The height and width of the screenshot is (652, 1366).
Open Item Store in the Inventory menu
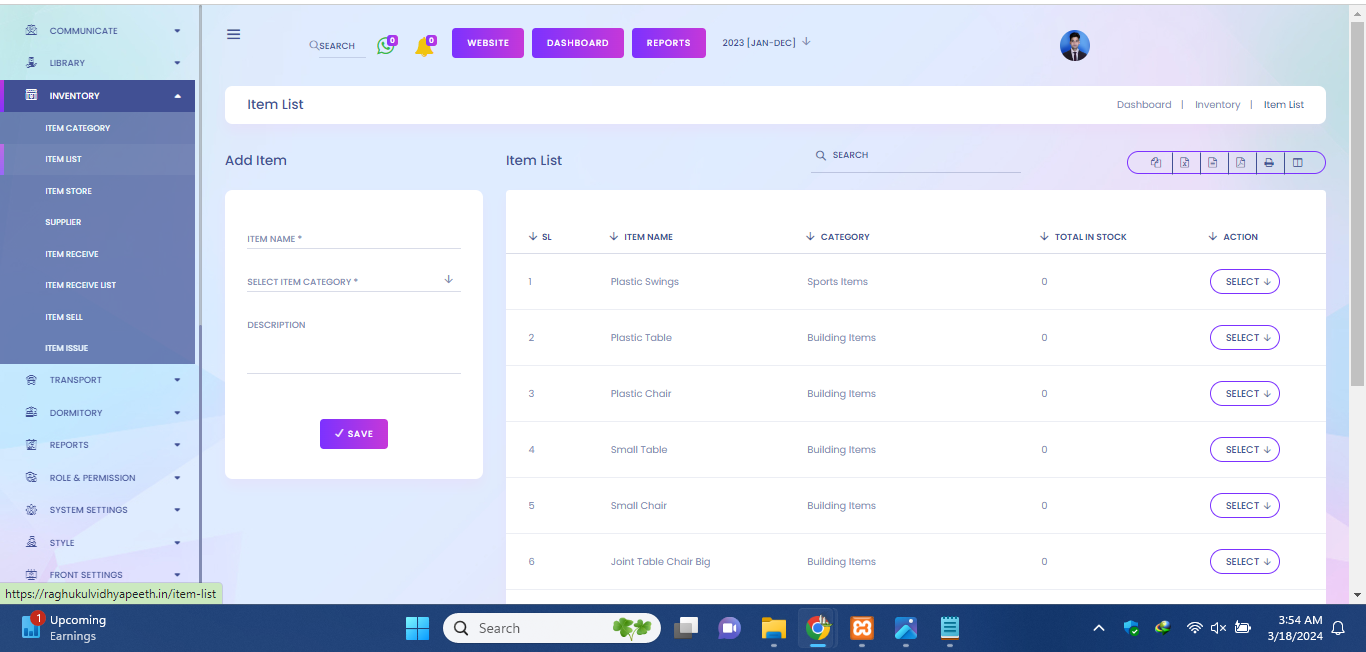(x=68, y=191)
